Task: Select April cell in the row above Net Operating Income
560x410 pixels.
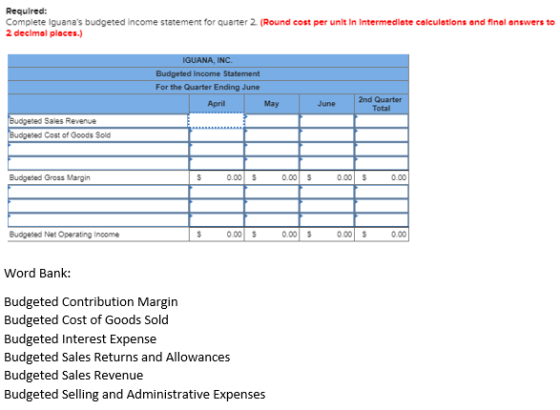Action: tap(216, 220)
